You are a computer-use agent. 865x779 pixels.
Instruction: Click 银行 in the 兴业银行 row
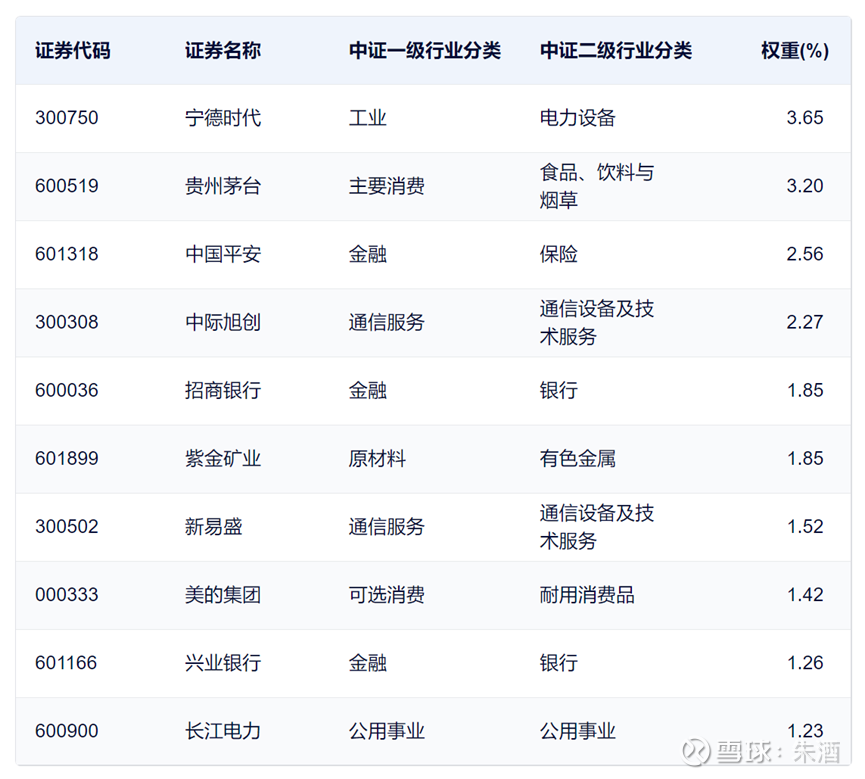(x=559, y=663)
